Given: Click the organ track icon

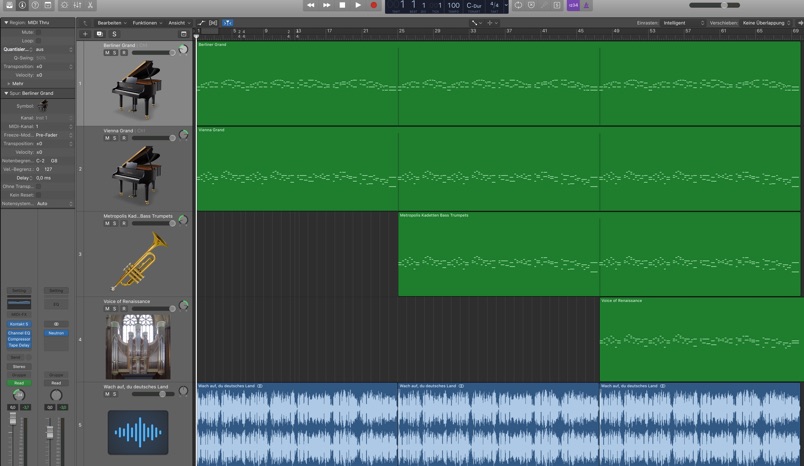Looking at the screenshot, I should (x=137, y=346).
